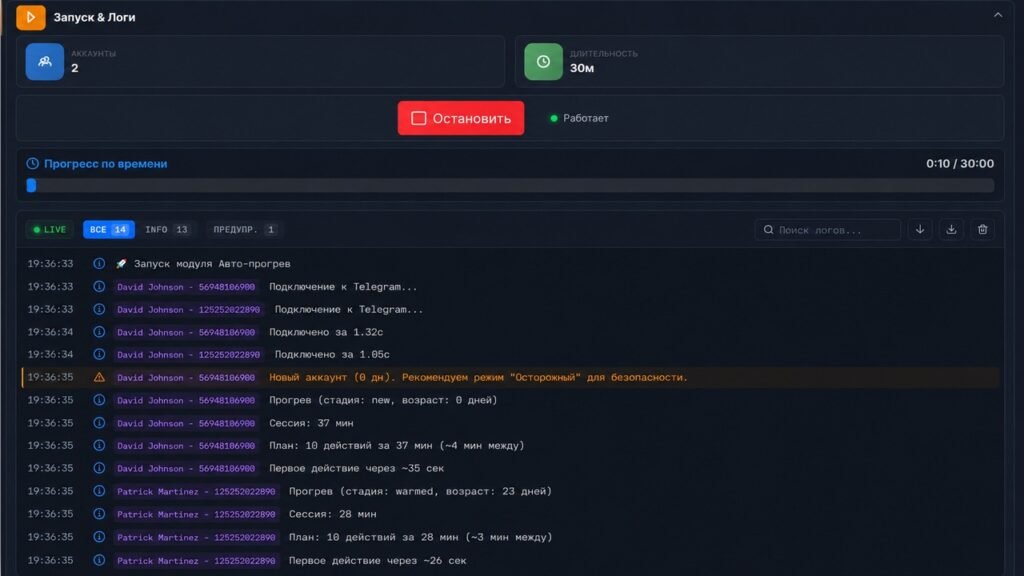This screenshot has width=1024, height=576.
Task: Focus the Поиск логов search field
Action: (x=827, y=230)
